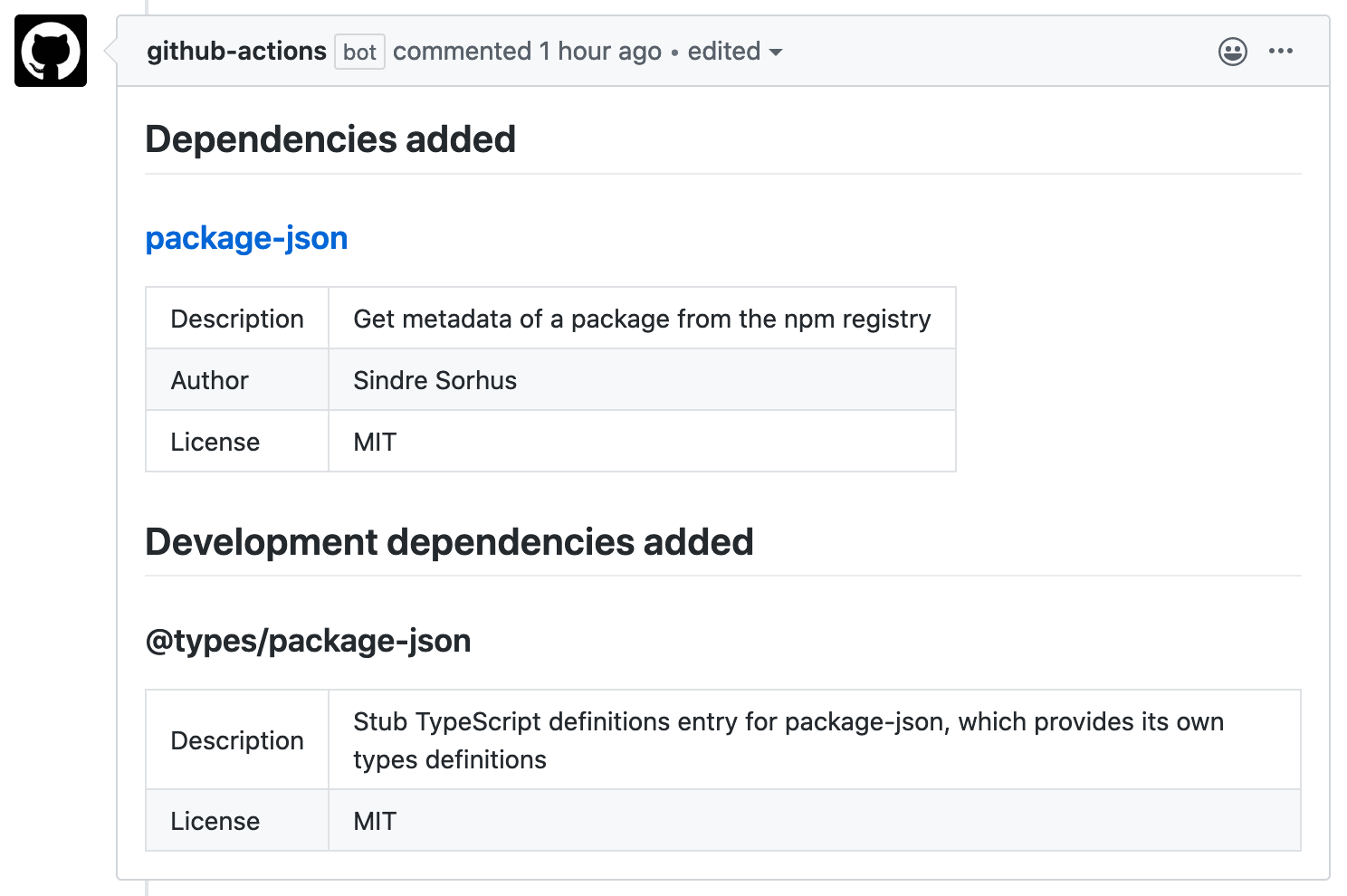Screen dimensions: 1347x896
Task: Click the Sindre Sorhus author cell
Action: point(435,380)
